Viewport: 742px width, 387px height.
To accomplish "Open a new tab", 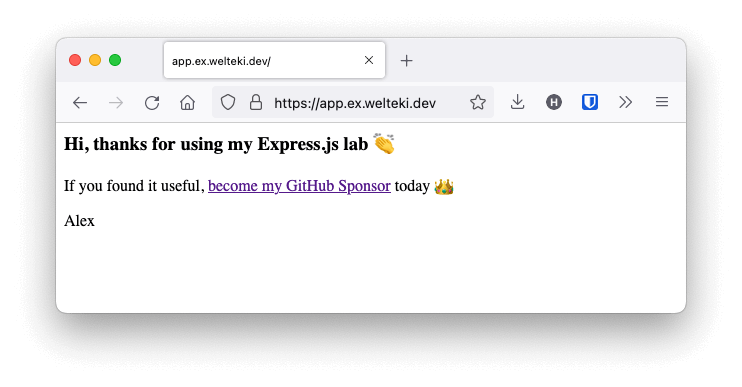I will tap(406, 61).
